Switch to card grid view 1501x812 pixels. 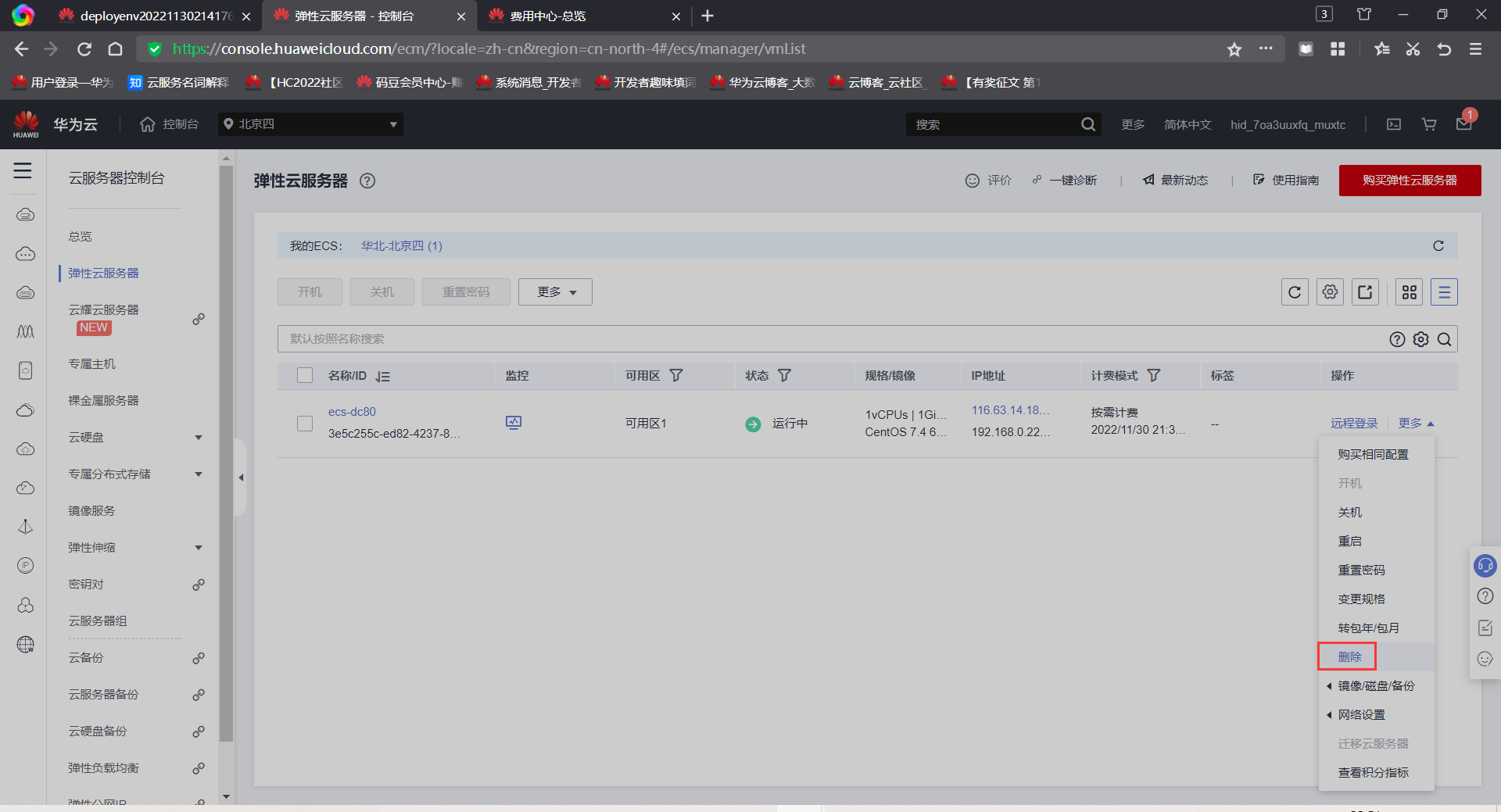click(x=1410, y=292)
